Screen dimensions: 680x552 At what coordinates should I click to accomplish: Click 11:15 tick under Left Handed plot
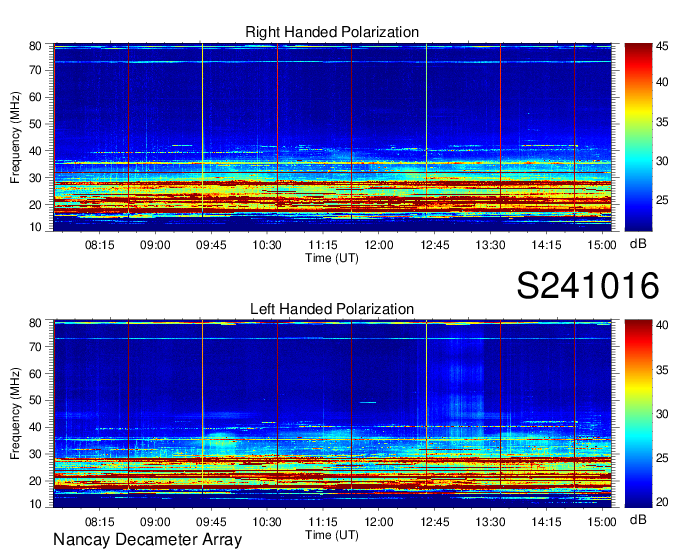(323, 522)
